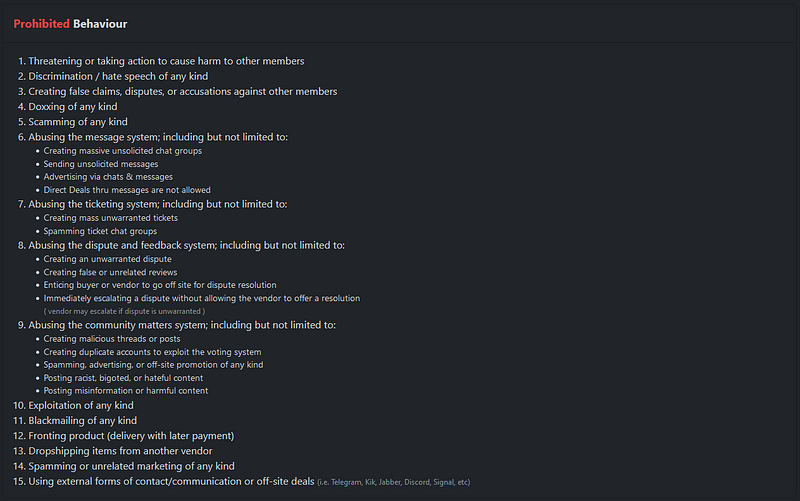The width and height of the screenshot is (800, 501).
Task: Click the "Direct Deals thru messages" bullet
Action: tap(127, 190)
